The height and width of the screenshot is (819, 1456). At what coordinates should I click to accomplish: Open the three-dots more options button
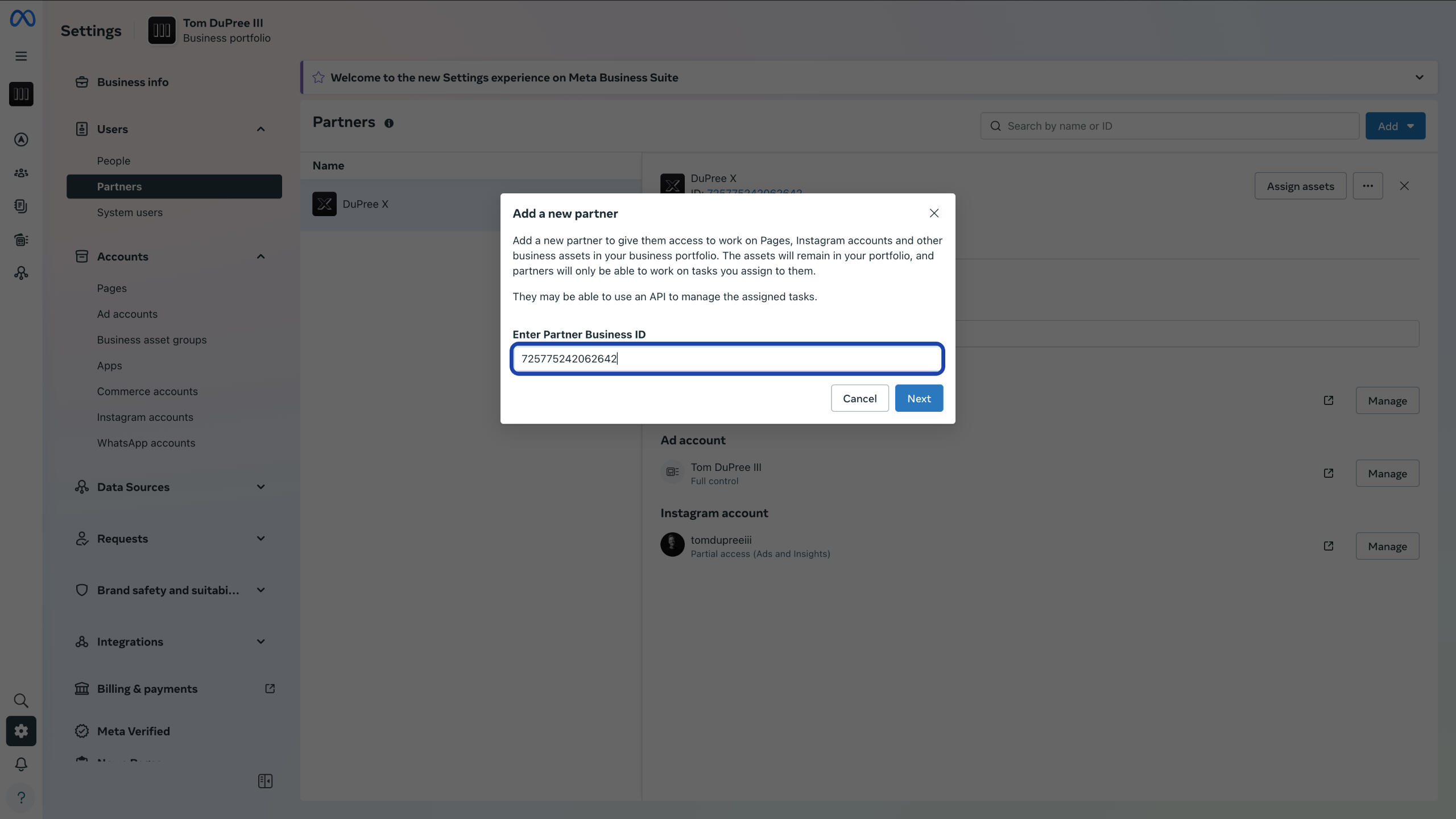pyautogui.click(x=1367, y=186)
